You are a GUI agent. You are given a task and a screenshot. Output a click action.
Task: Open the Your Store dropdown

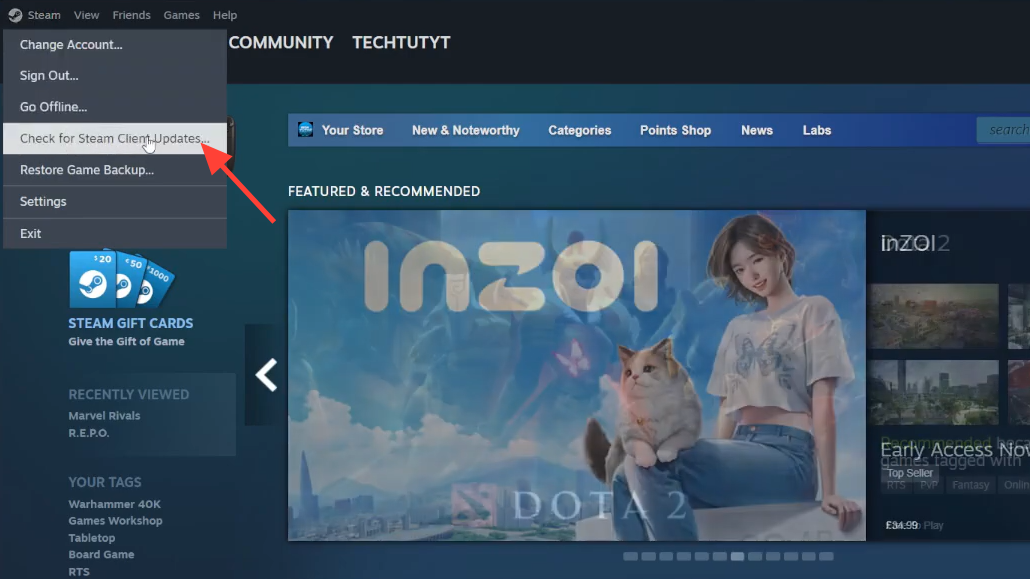click(x=352, y=130)
